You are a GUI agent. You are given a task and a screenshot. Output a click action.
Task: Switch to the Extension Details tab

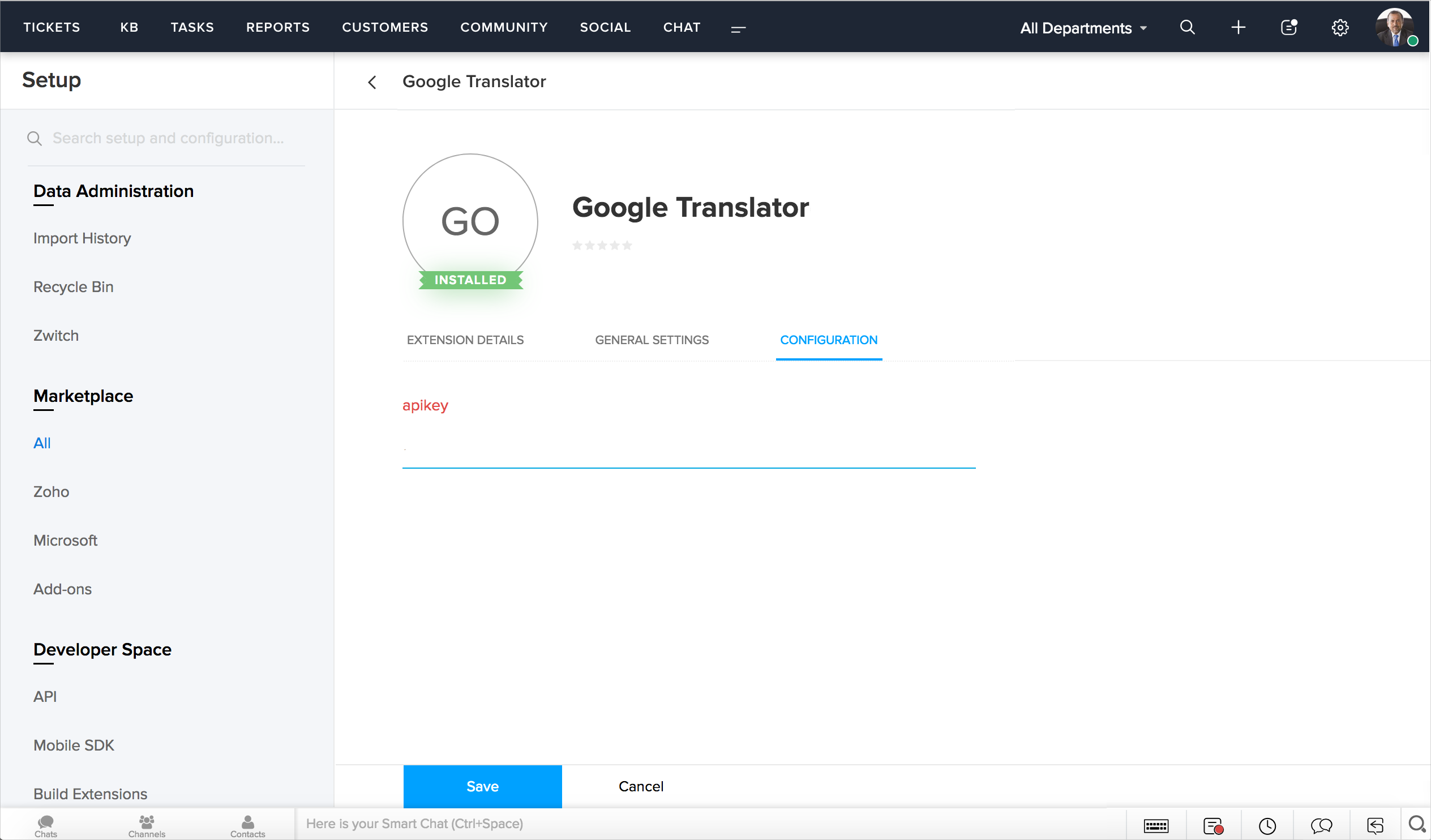[465, 340]
